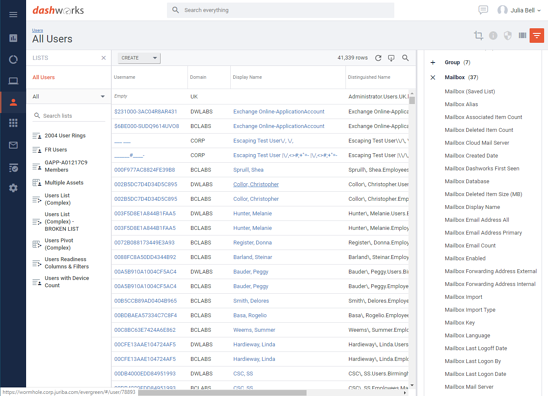Open the projects checklist icon in sidebar
548x396 pixels.
(13, 168)
